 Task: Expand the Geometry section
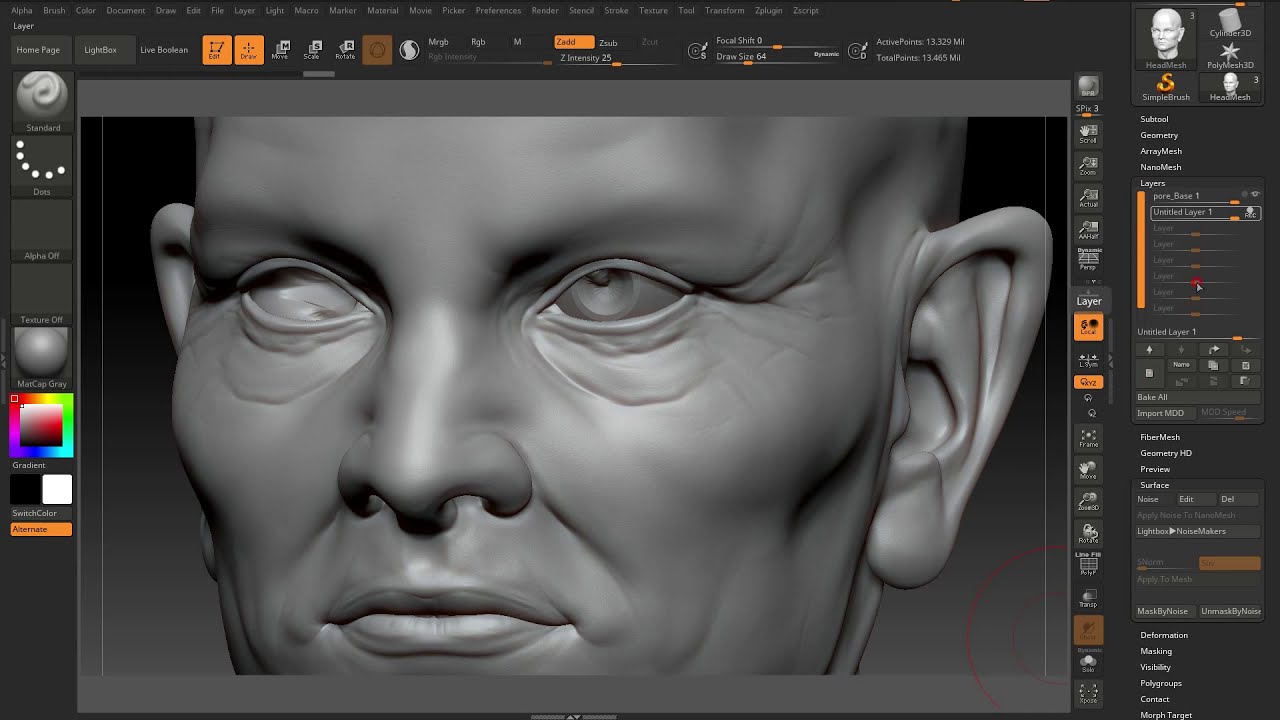[x=1159, y=135]
